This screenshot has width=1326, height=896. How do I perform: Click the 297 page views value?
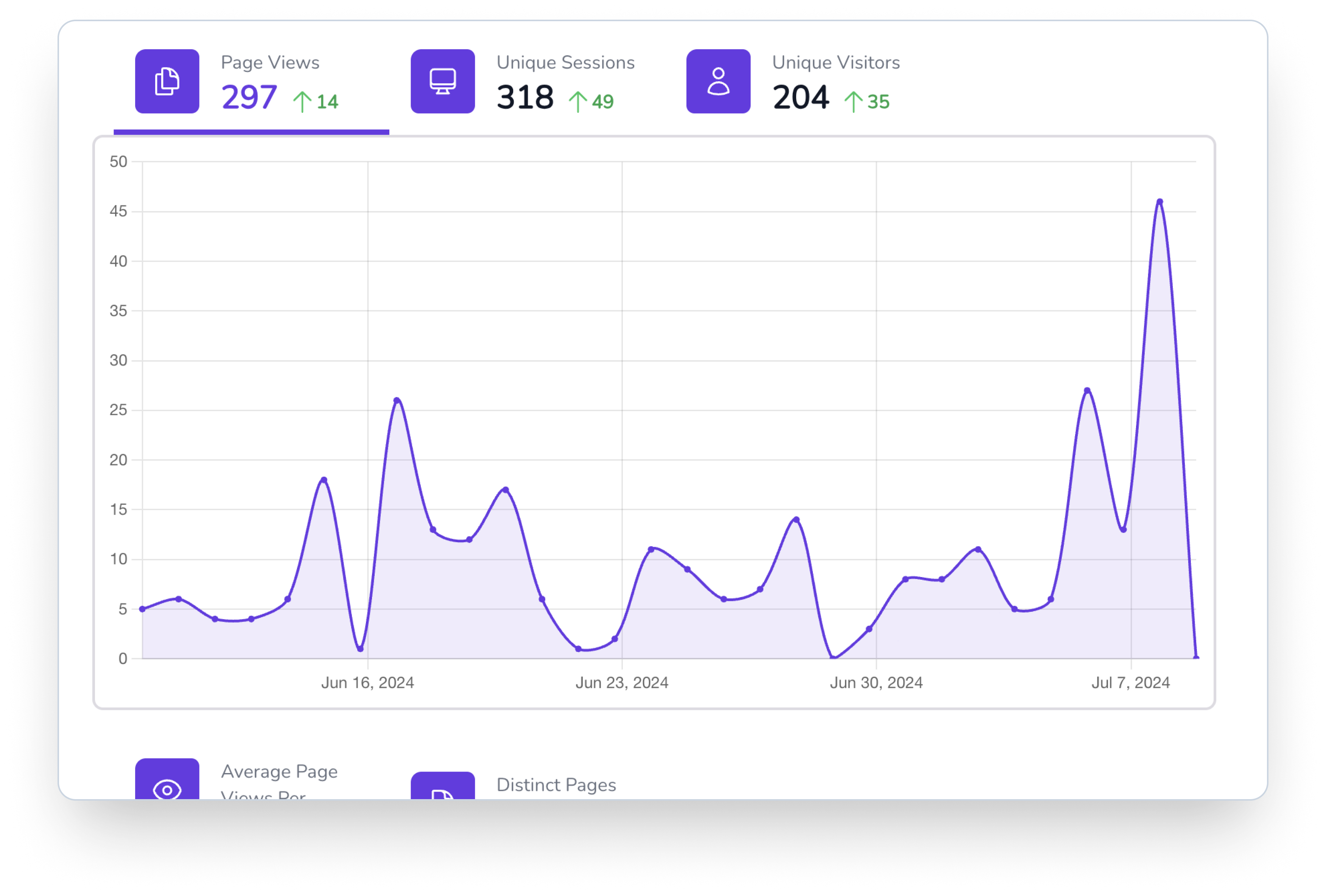[249, 97]
